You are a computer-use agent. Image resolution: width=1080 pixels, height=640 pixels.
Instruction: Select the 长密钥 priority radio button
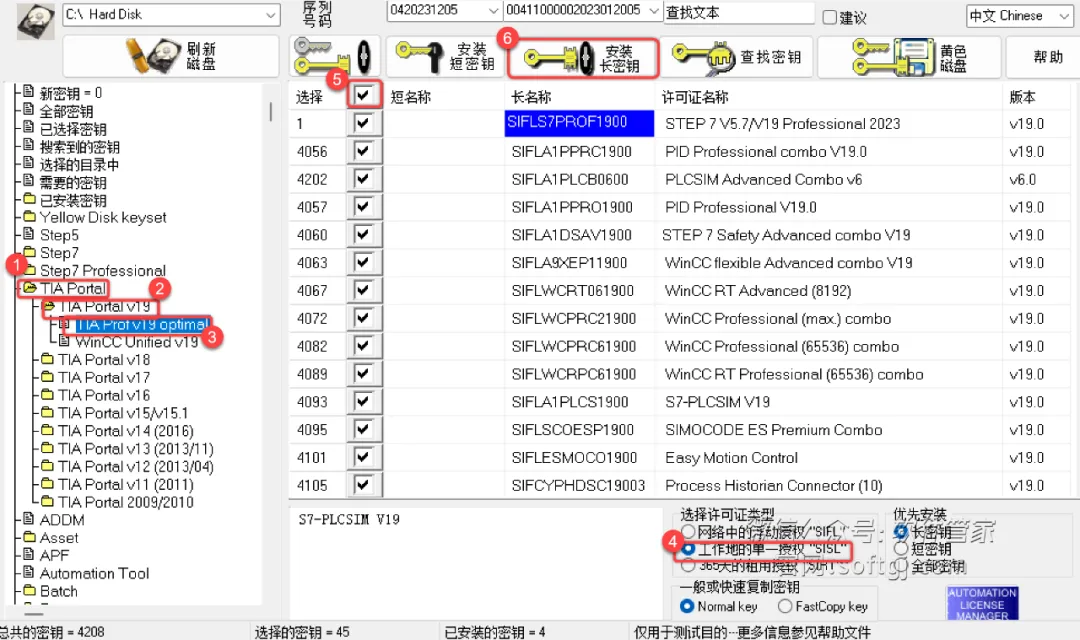(x=900, y=531)
